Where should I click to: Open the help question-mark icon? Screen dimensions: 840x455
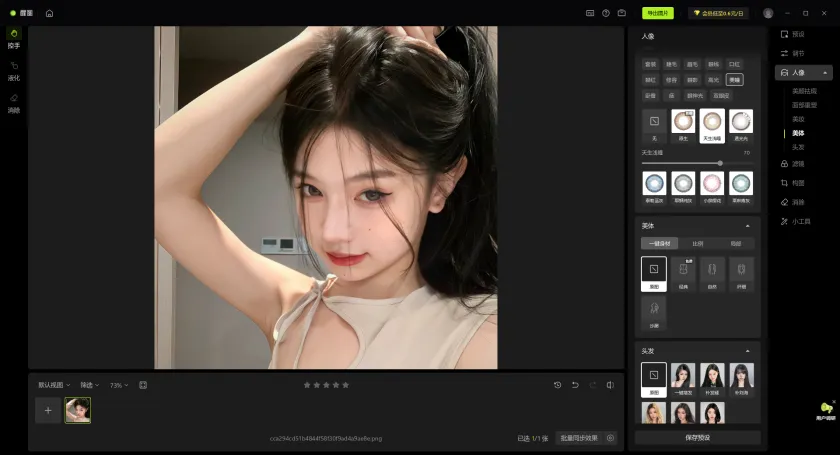[606, 13]
